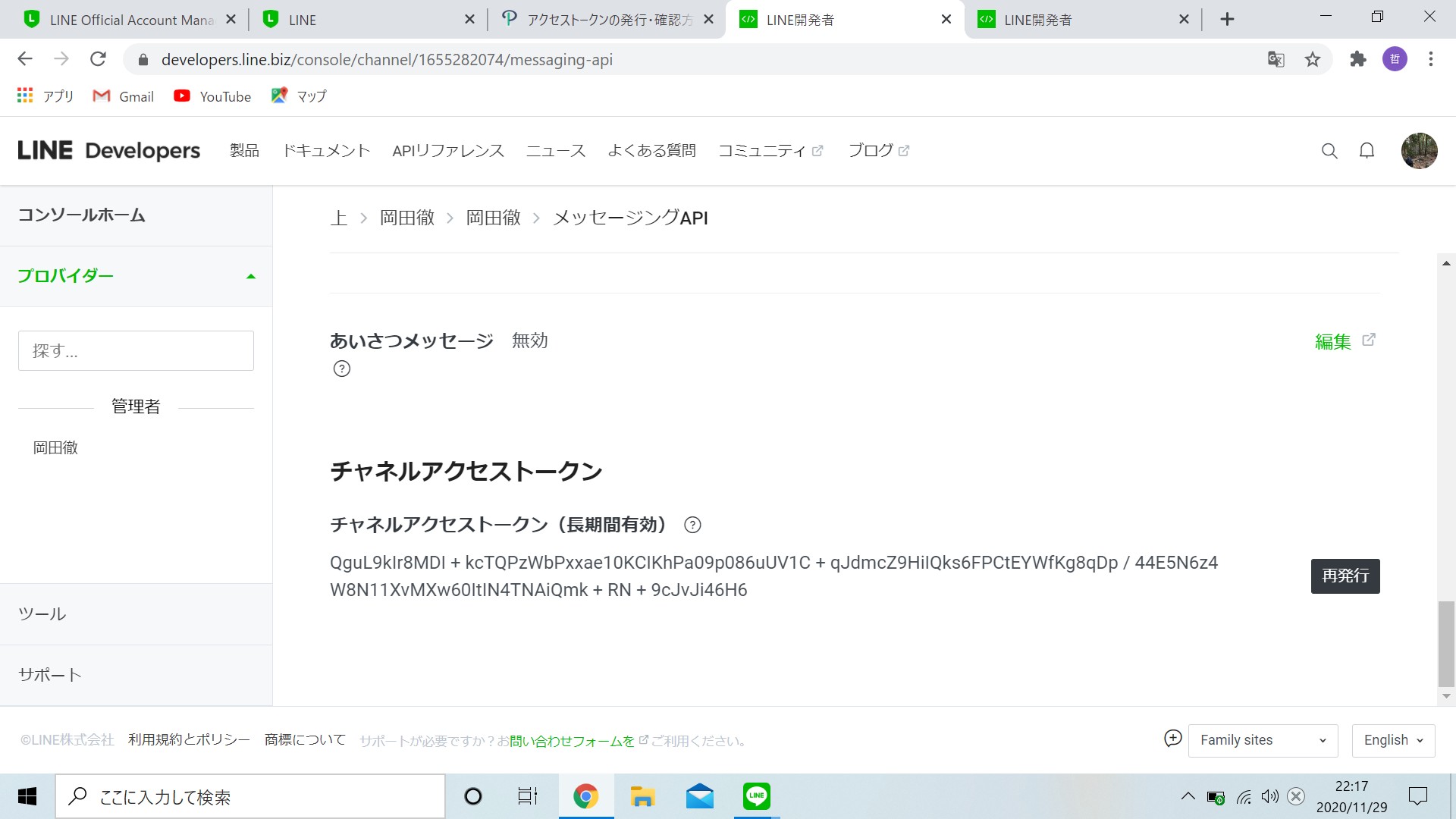Open Chrome extensions puzzle icon

click(1358, 59)
